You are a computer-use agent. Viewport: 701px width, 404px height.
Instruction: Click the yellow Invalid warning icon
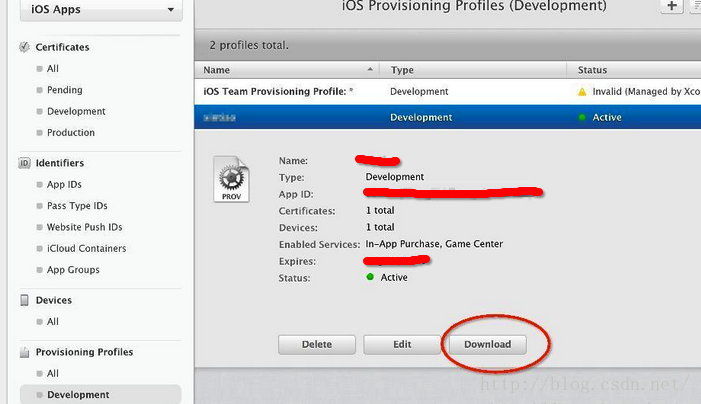[582, 92]
